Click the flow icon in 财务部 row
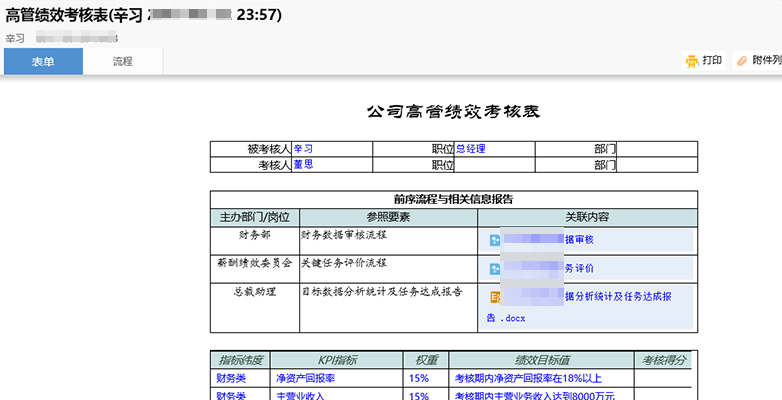Screen dimensions: 782x400 click(494, 240)
